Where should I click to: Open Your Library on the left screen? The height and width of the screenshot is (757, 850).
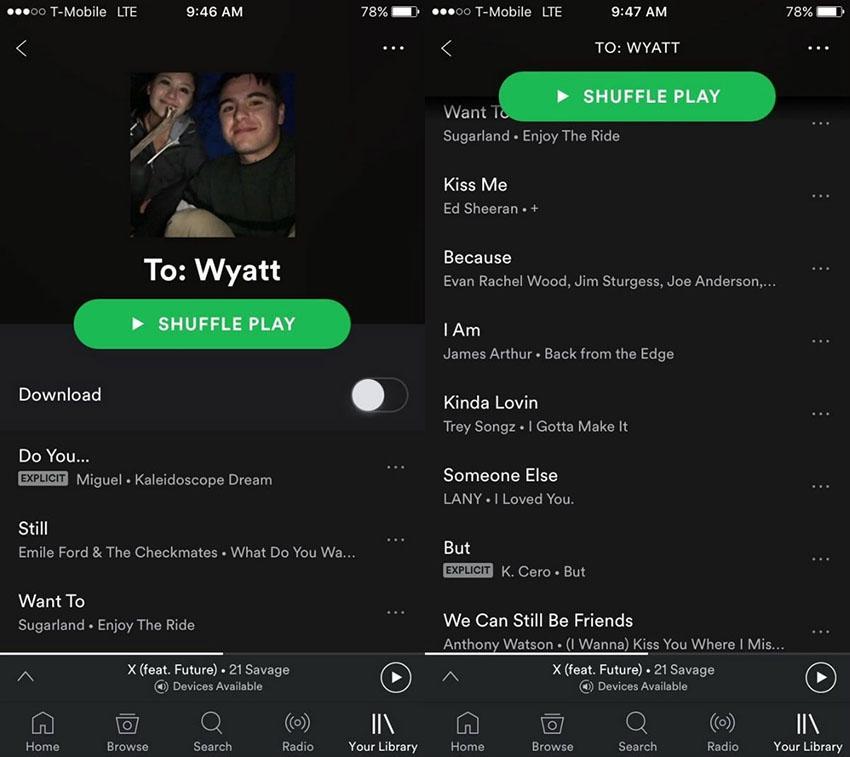383,733
